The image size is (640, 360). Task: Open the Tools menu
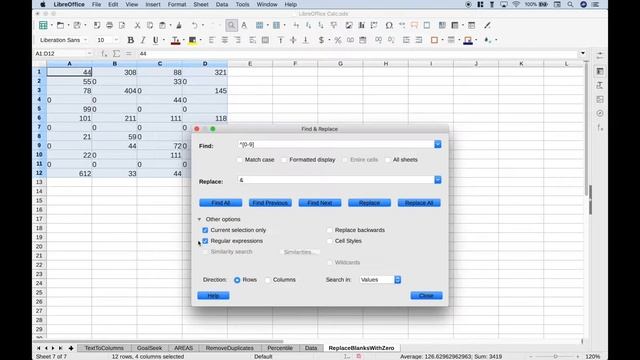pos(242,4)
